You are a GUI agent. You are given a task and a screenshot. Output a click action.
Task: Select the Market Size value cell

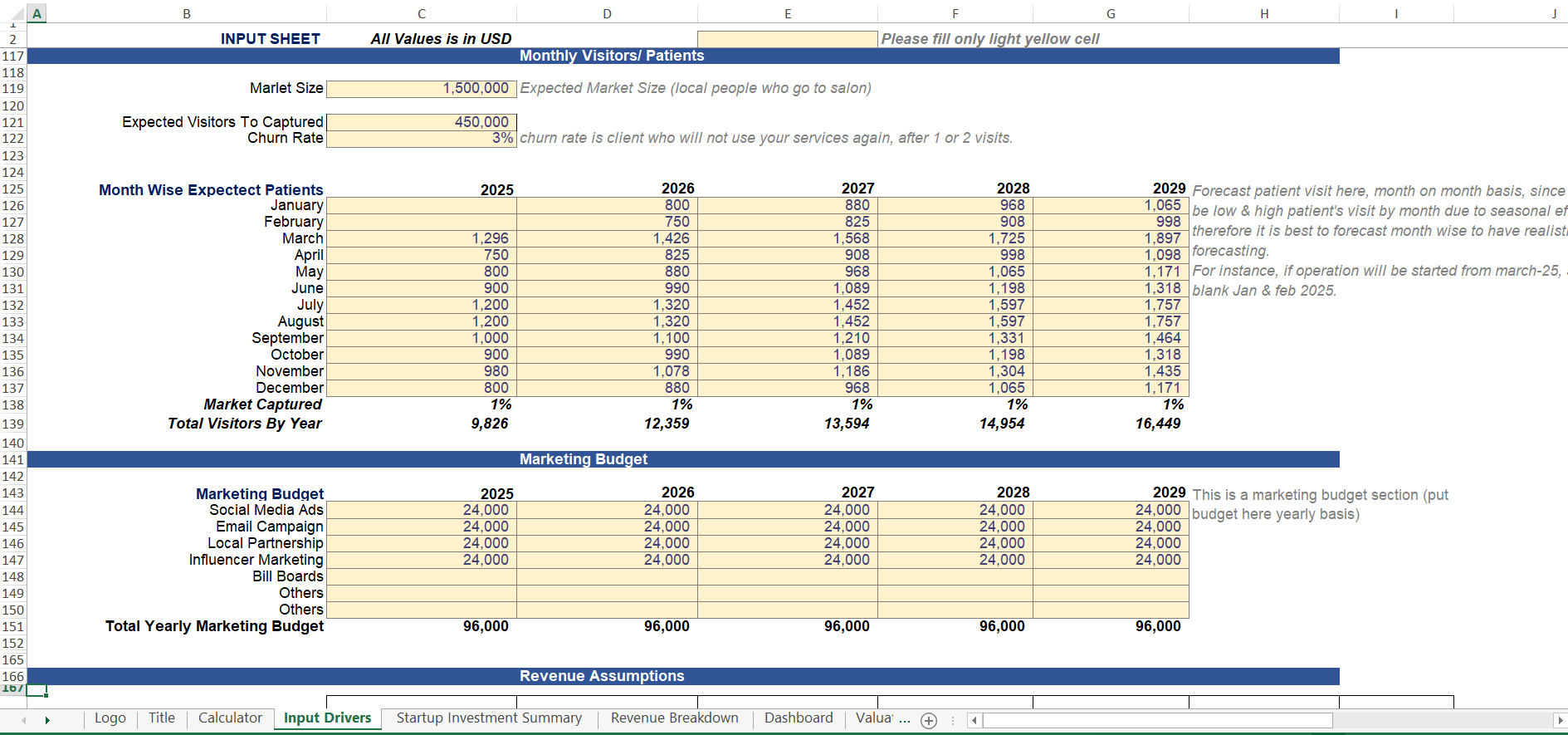point(422,89)
